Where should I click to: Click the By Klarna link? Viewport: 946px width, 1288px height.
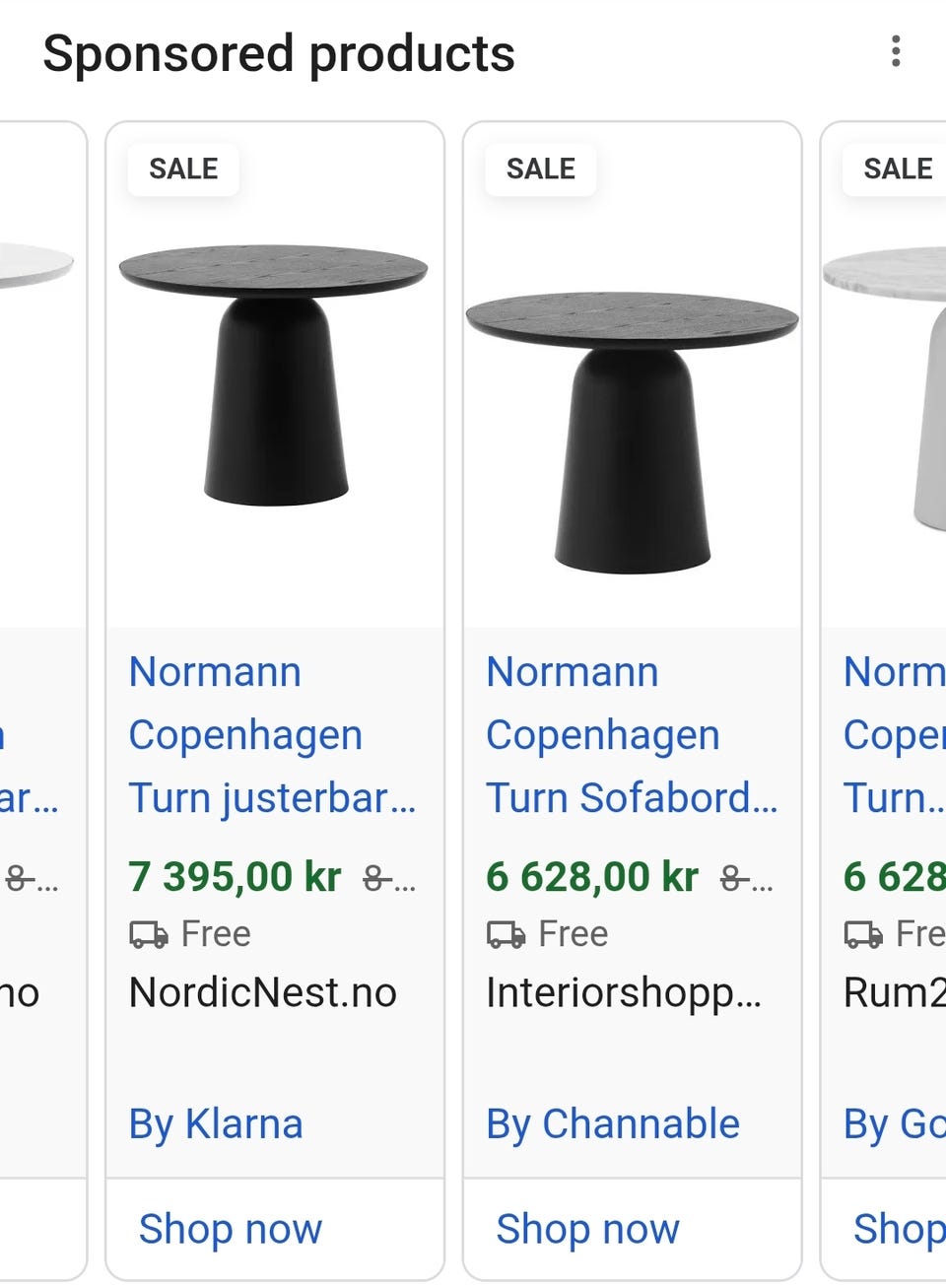[x=216, y=1123]
